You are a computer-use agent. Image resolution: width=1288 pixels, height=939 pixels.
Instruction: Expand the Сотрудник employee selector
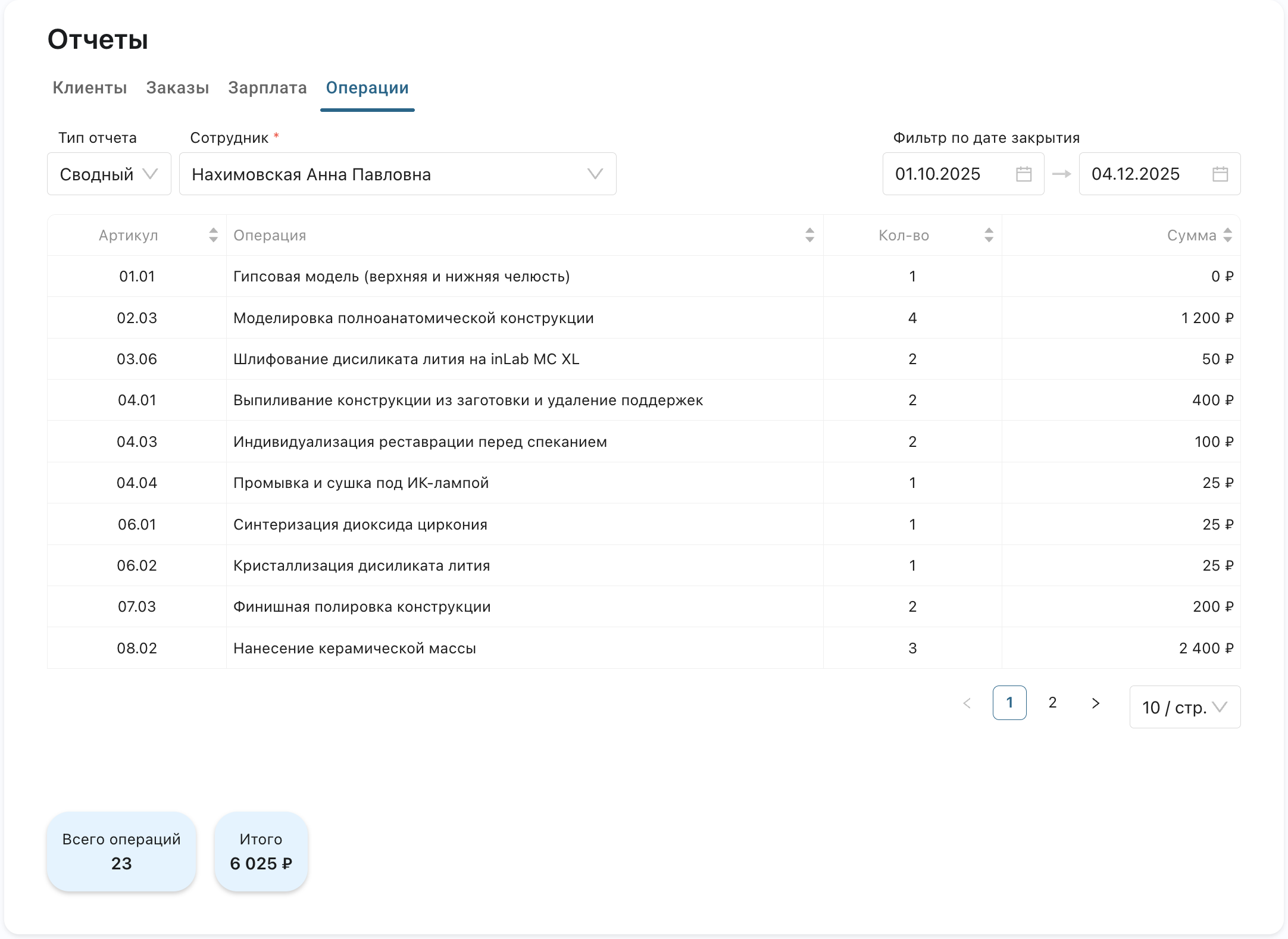[x=397, y=174]
